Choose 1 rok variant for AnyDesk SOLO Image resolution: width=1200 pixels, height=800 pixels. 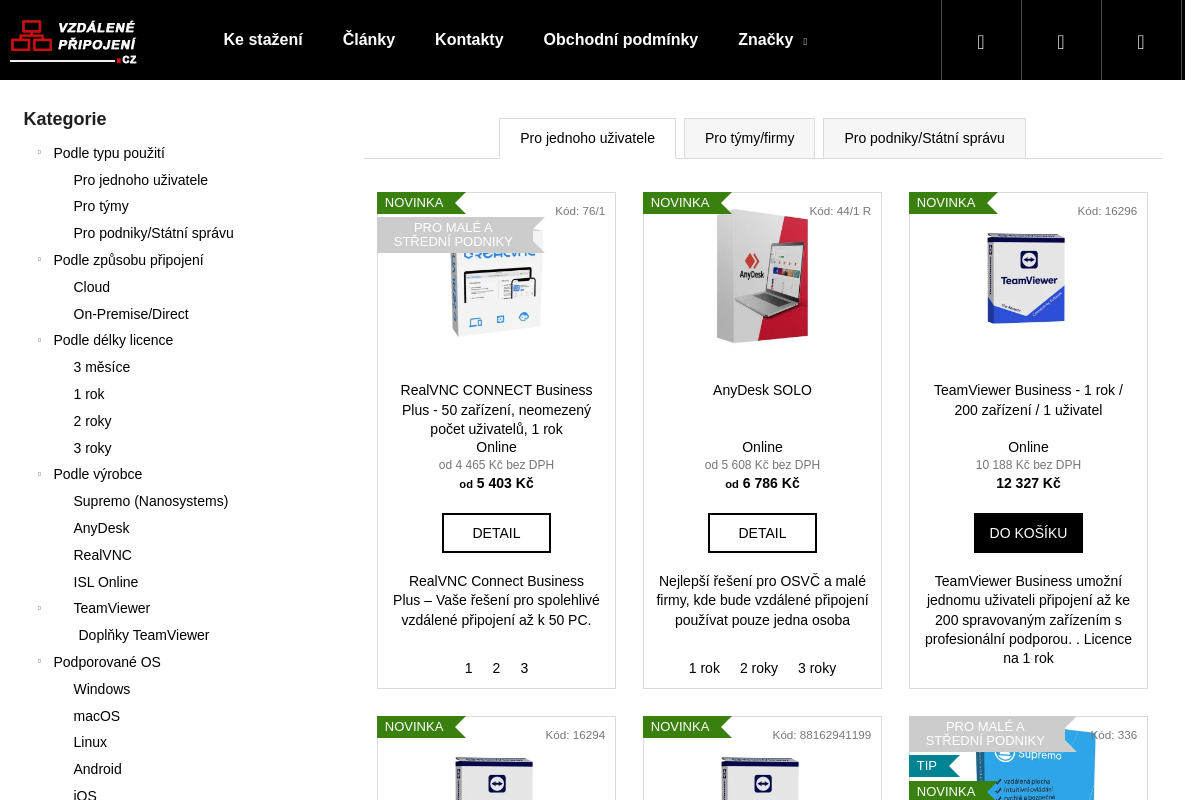(x=704, y=668)
